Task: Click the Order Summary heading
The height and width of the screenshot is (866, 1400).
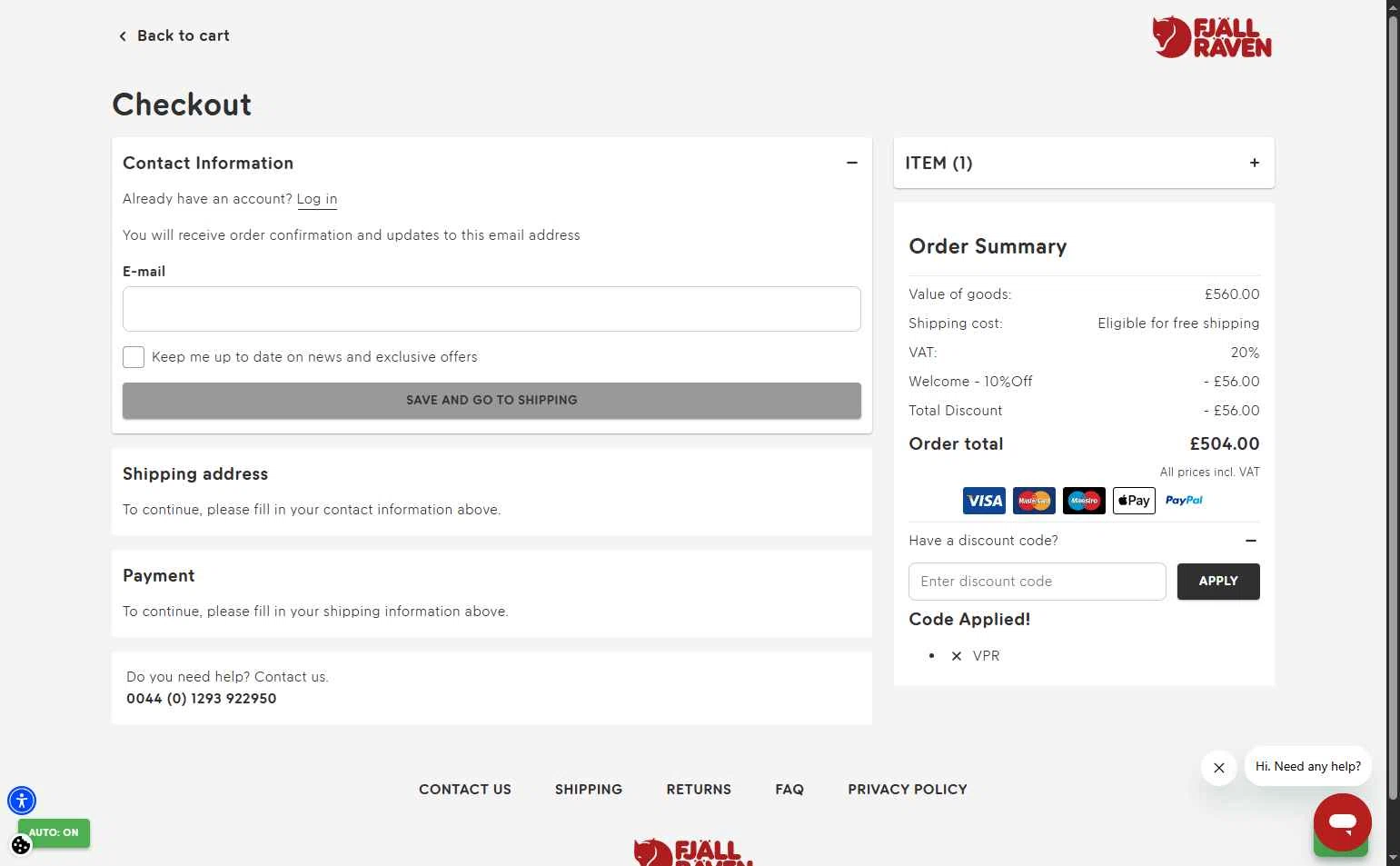Action: [988, 247]
